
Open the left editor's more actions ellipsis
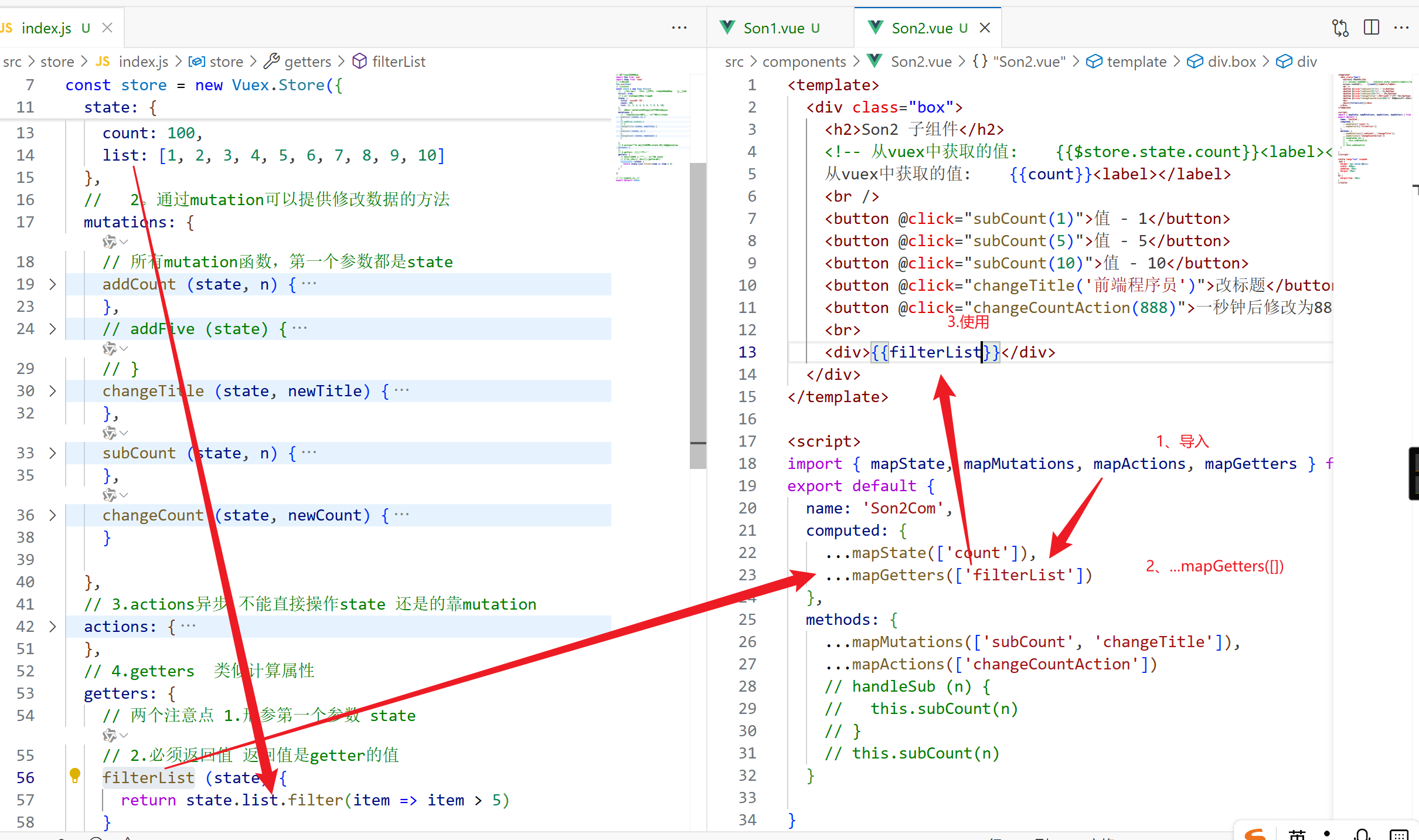pos(679,28)
